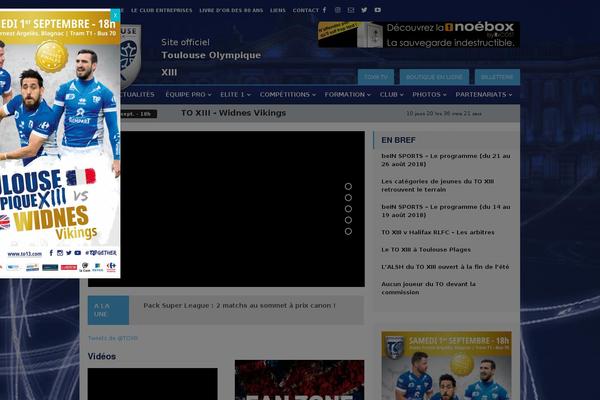Select the fifth slider dot
The width and height of the screenshot is (600, 400).
point(348,232)
